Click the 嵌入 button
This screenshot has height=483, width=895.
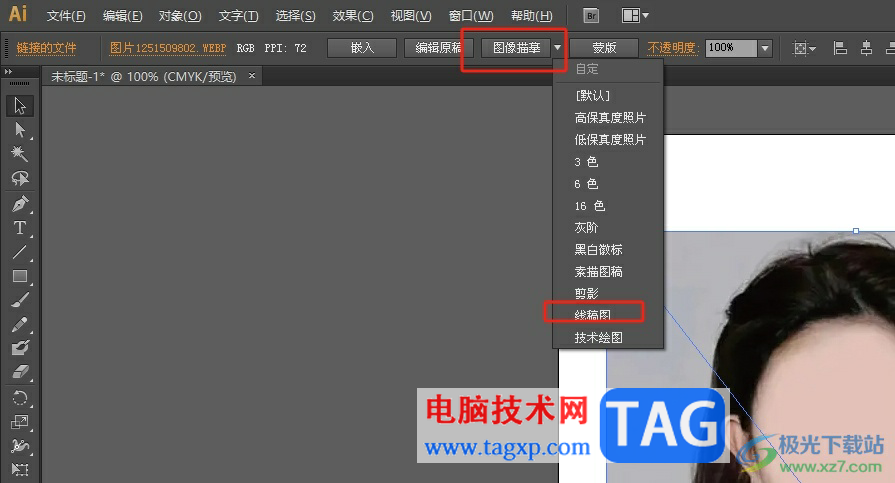coord(362,48)
